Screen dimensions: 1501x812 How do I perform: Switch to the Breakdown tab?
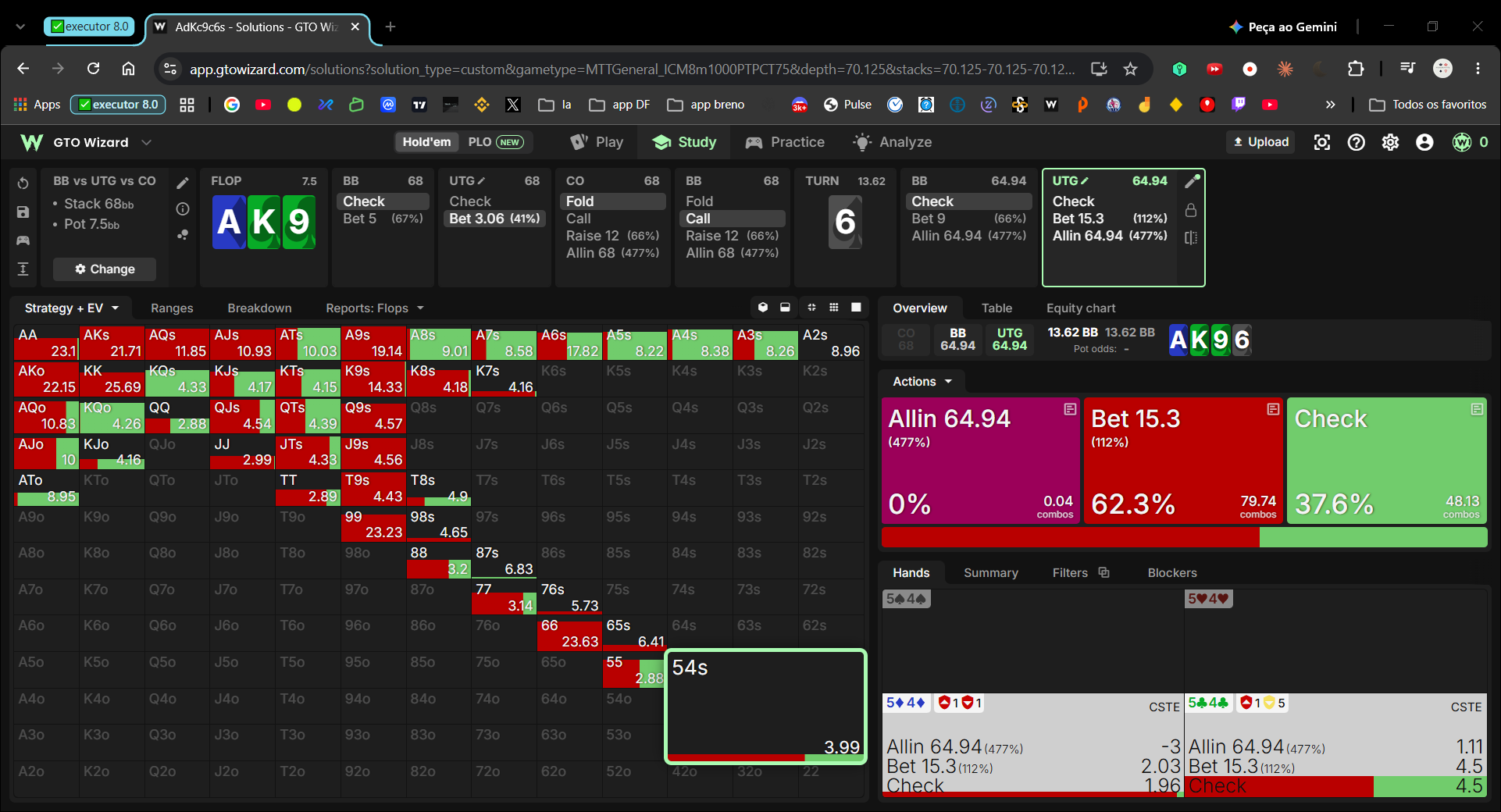(x=259, y=308)
